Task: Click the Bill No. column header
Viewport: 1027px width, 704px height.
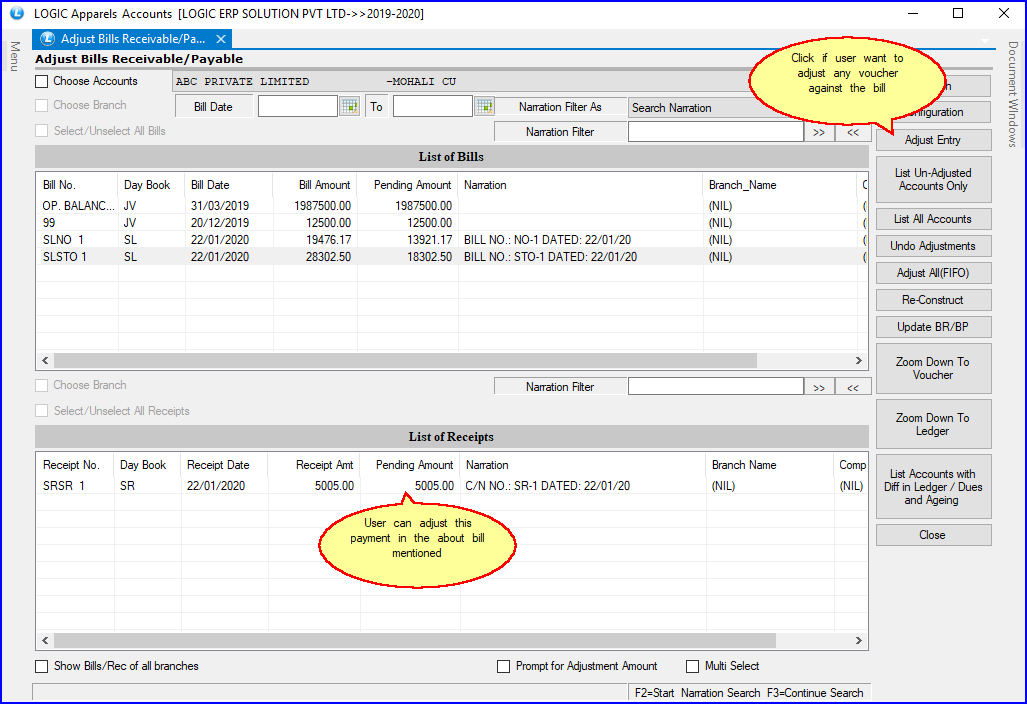Action: [x=77, y=185]
